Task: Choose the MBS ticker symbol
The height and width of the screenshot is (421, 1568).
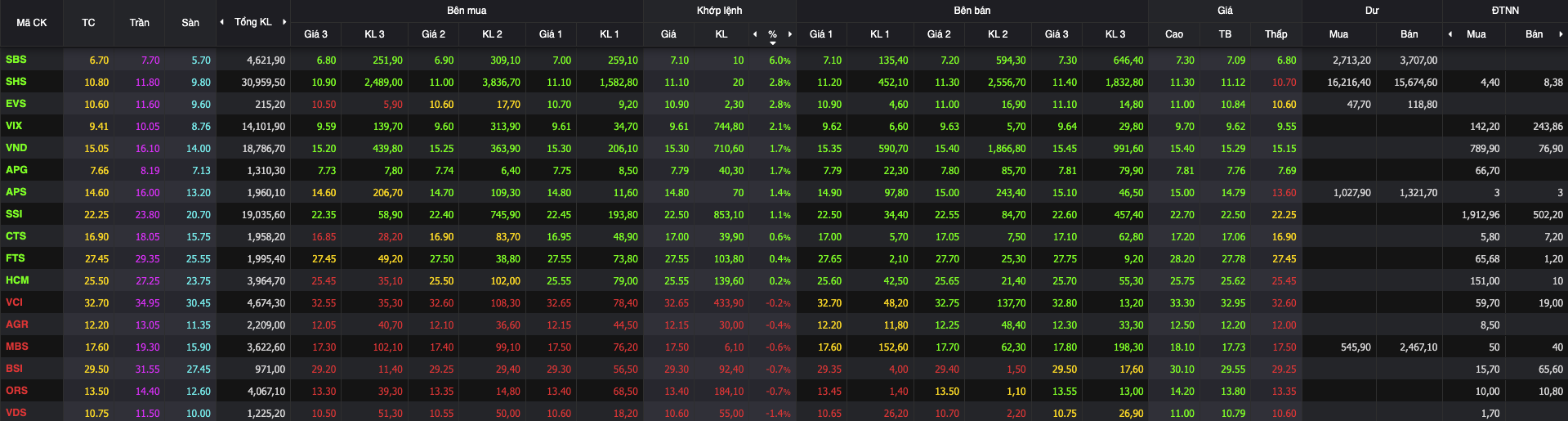Action: click(17, 347)
